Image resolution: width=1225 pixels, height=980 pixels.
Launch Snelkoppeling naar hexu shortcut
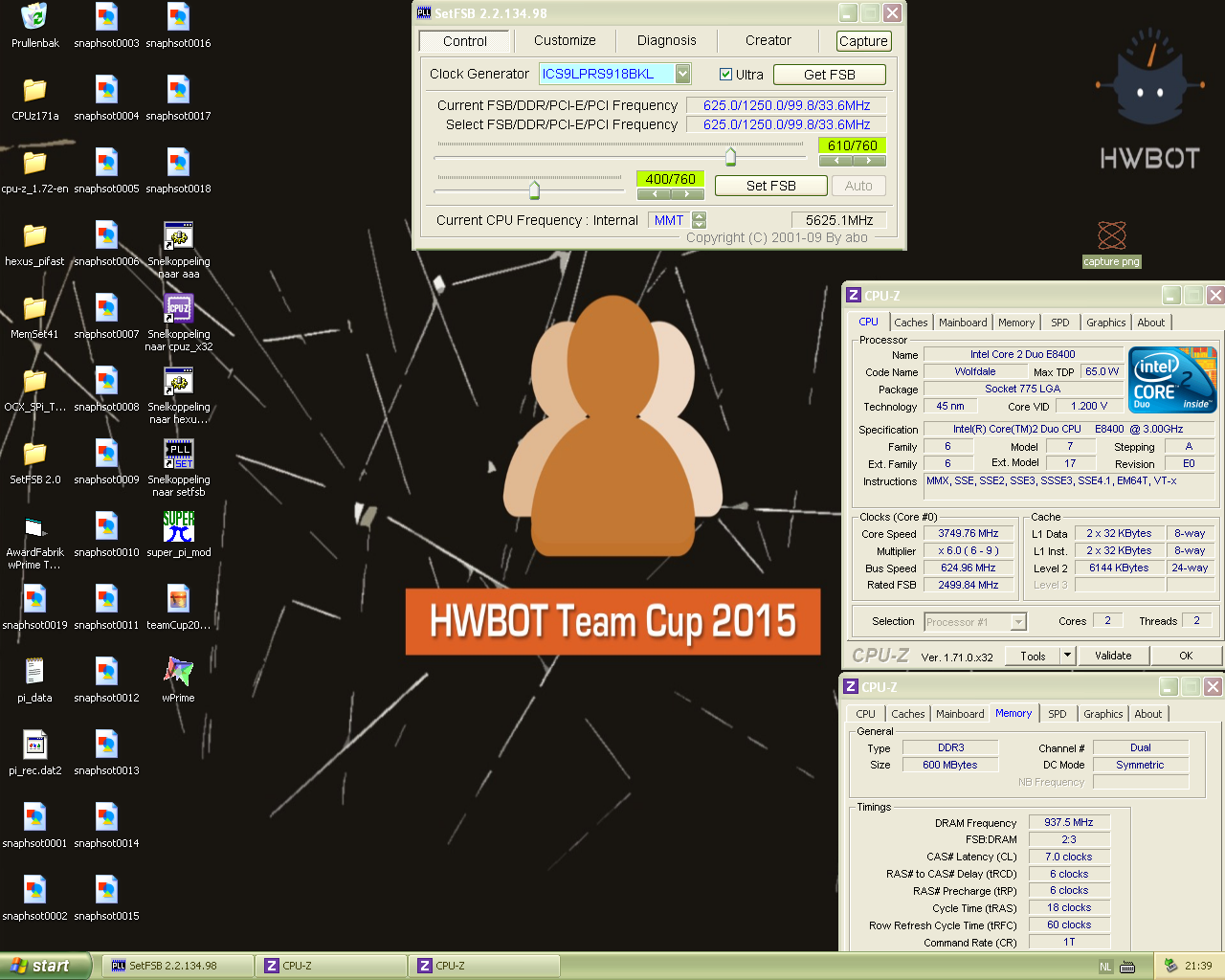coord(178,396)
